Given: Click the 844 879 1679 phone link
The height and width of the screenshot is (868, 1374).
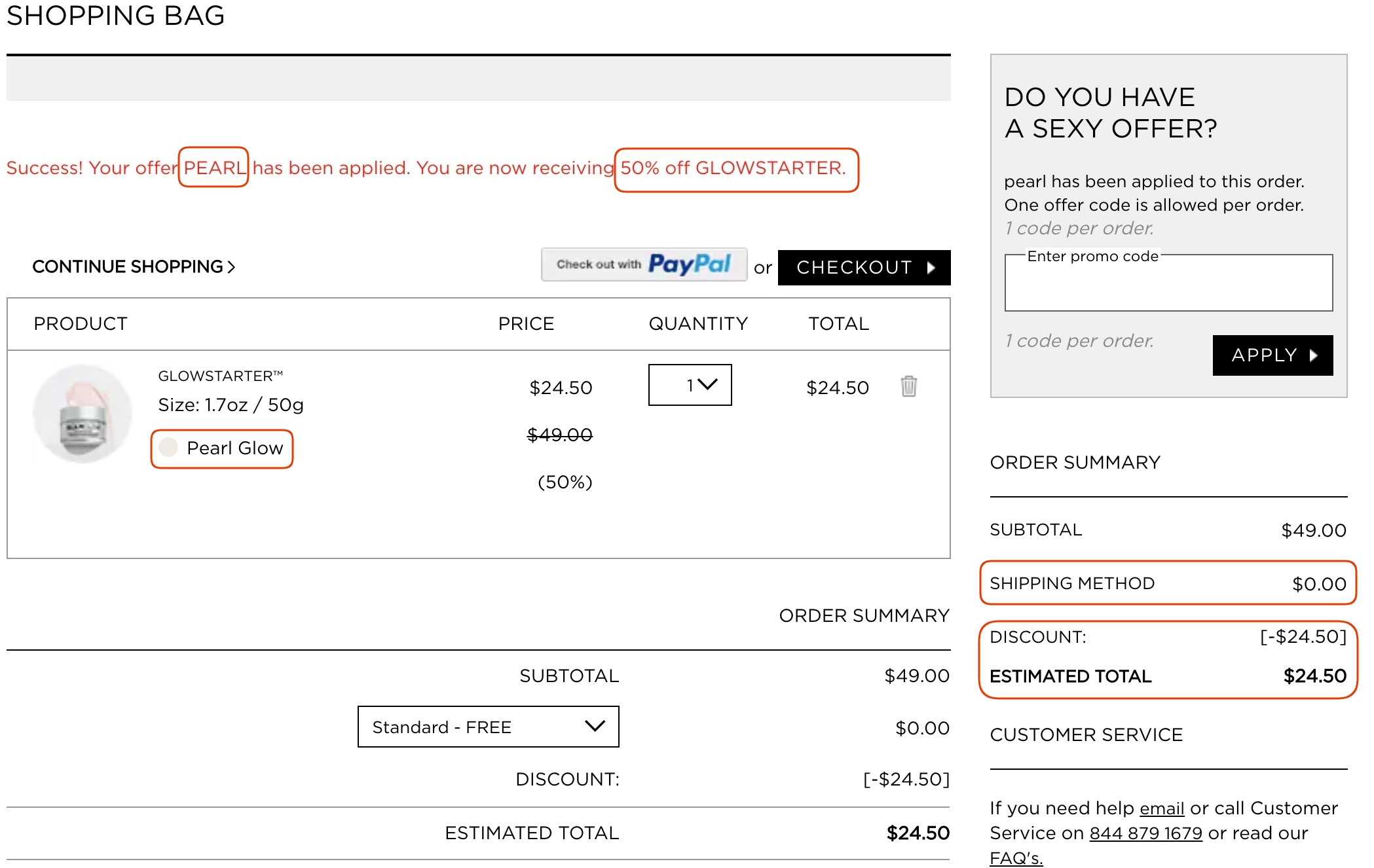Looking at the screenshot, I should coord(1145,833).
